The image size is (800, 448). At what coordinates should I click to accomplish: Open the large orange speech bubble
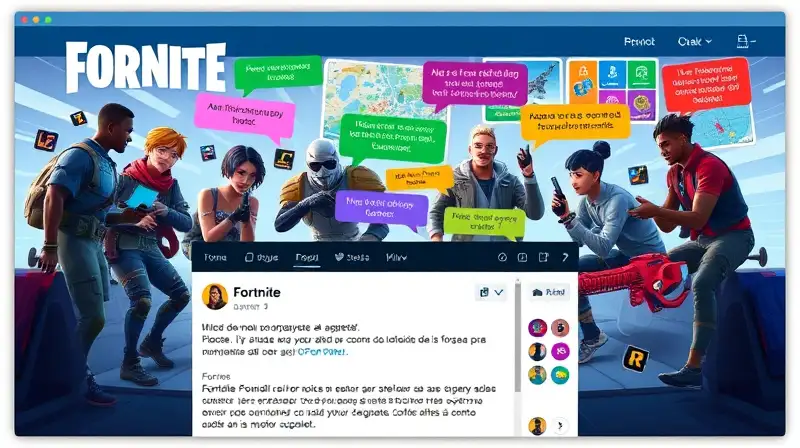click(575, 122)
